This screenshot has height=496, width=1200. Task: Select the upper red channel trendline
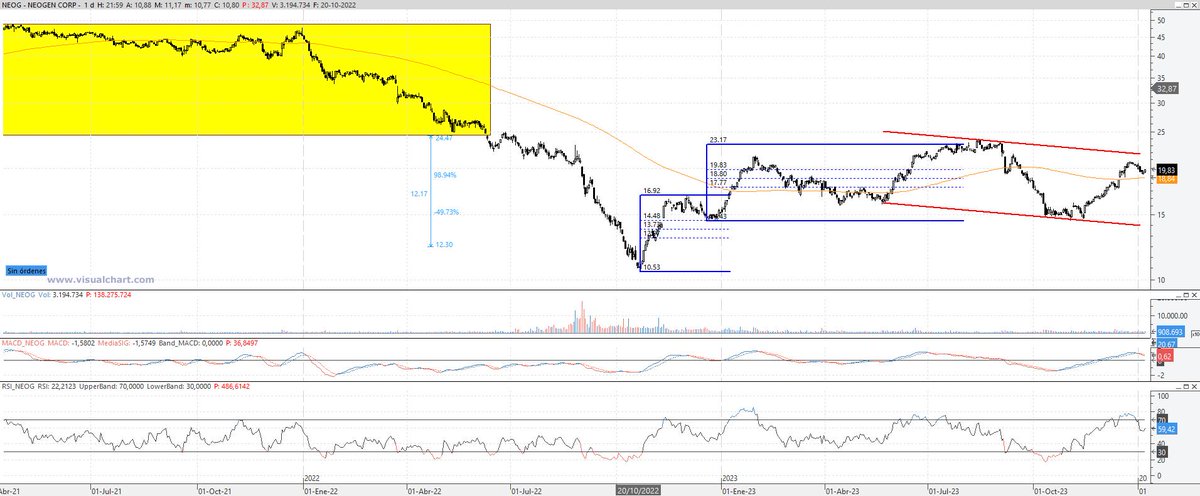click(x=1012, y=141)
